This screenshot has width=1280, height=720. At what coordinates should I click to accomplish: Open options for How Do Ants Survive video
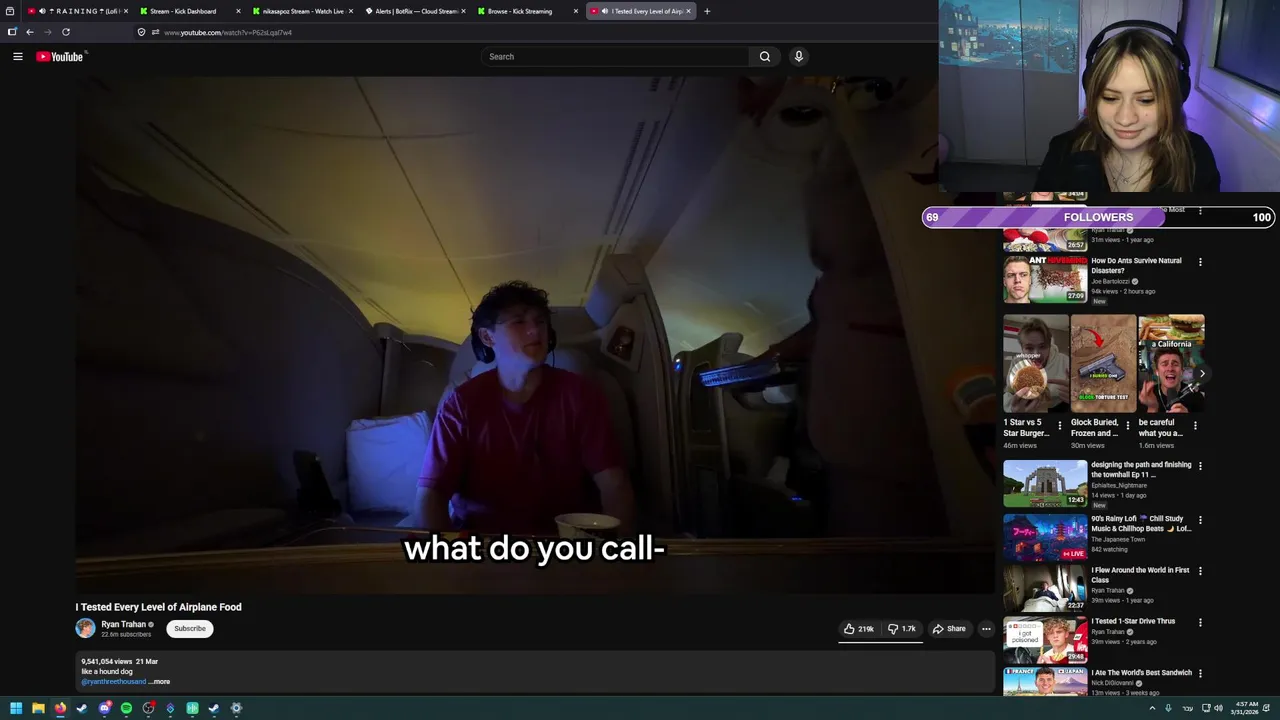point(1200,262)
